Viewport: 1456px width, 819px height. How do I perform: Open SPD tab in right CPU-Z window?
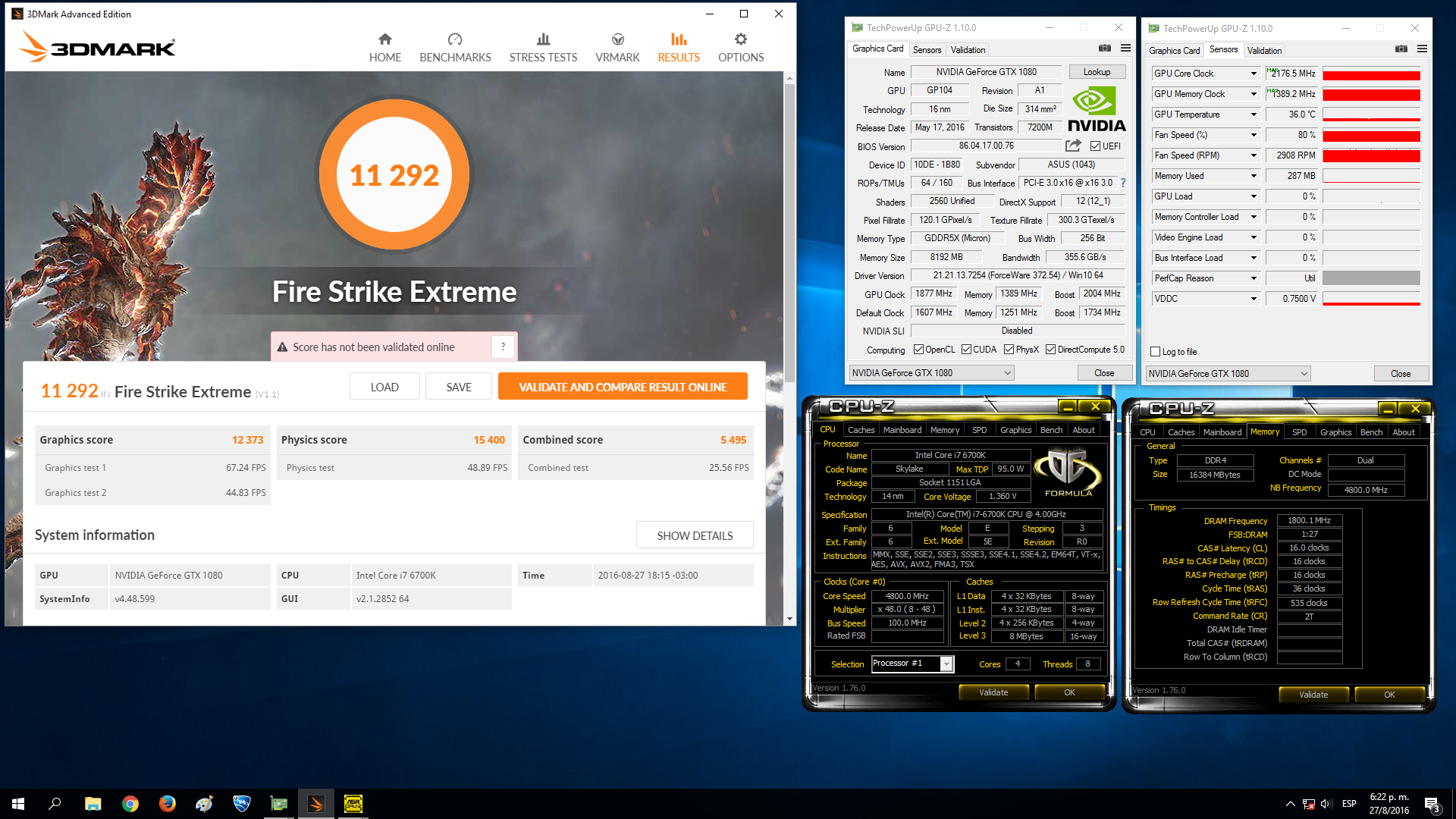[x=1299, y=432]
